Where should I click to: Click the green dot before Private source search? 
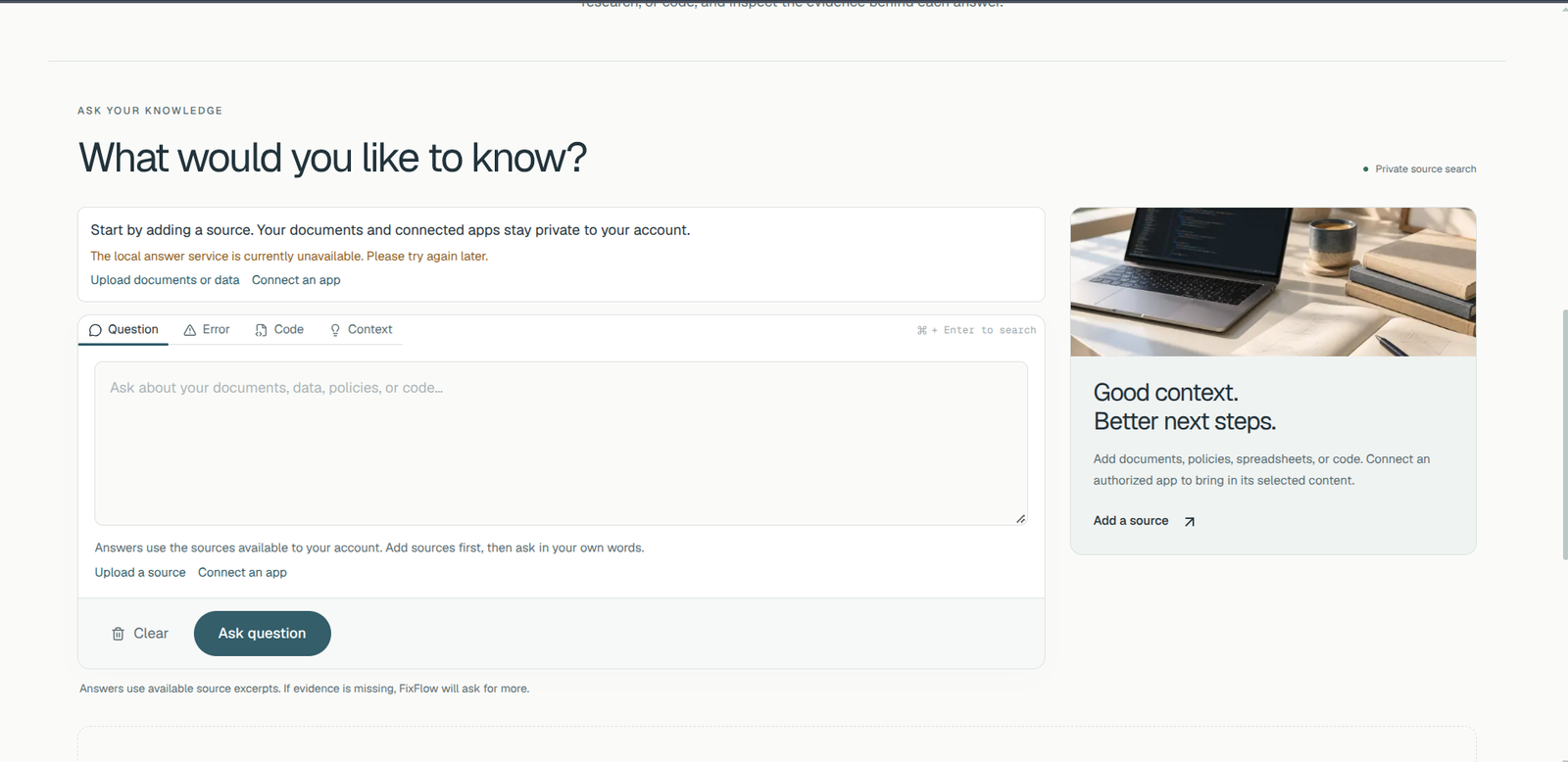coord(1365,169)
